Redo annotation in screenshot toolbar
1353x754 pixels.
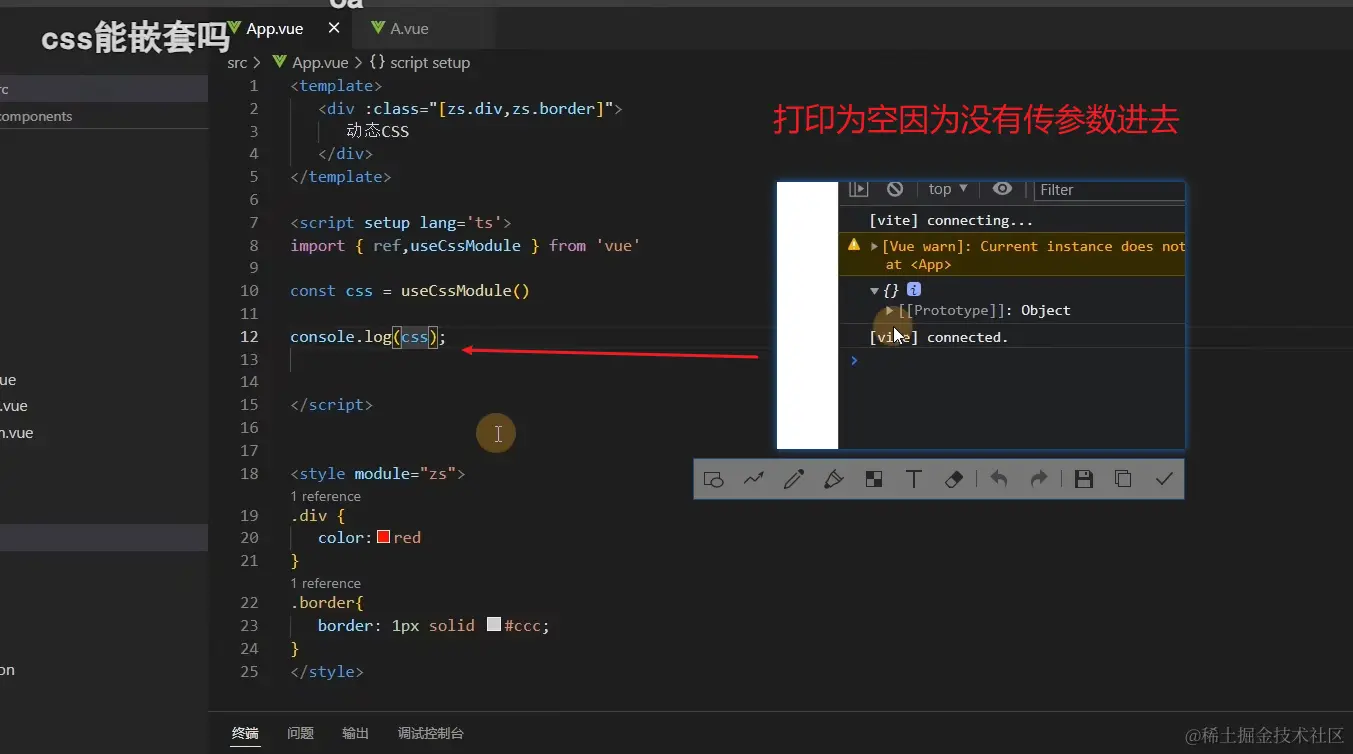1039,479
